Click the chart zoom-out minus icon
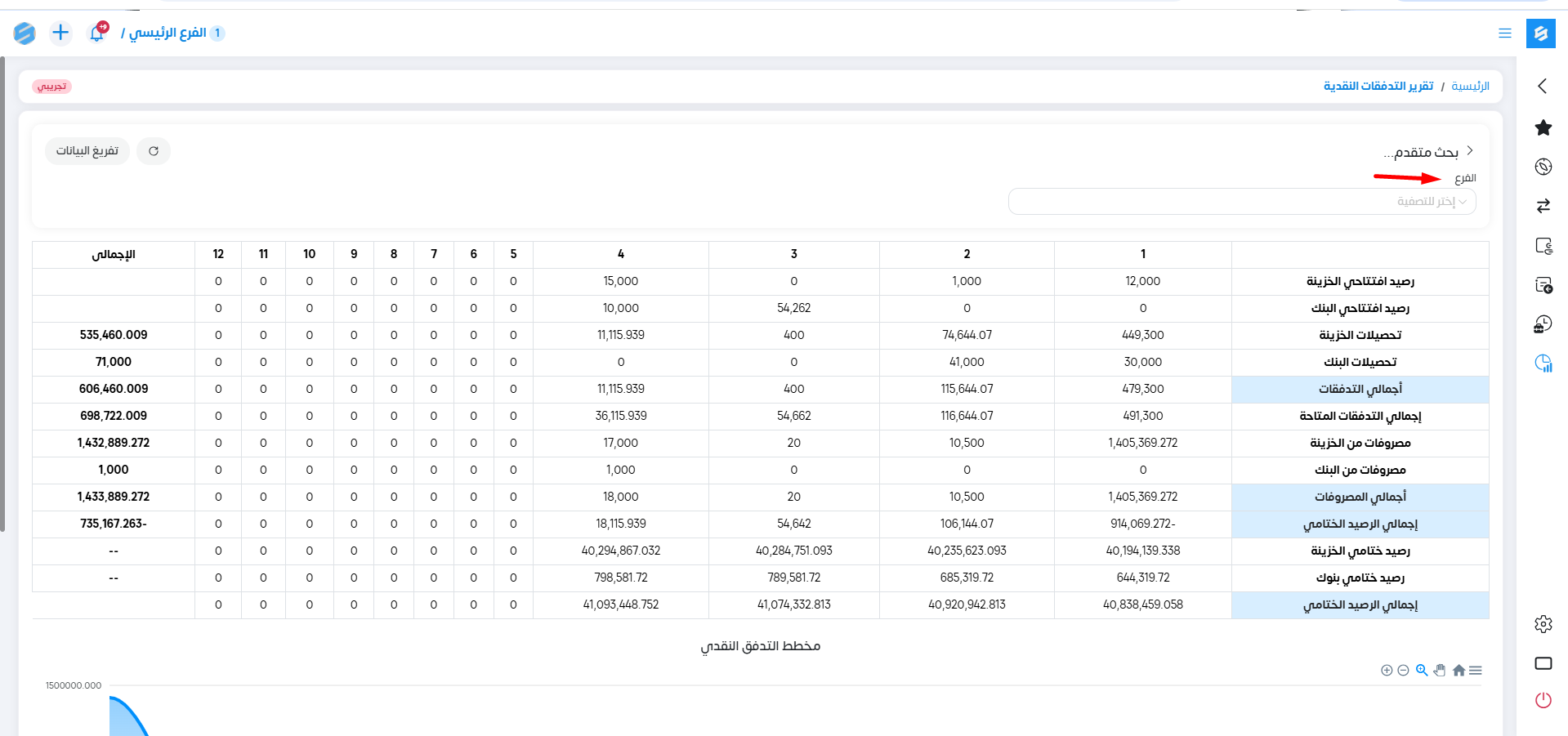Viewport: 1568px width, 736px height. (1403, 671)
